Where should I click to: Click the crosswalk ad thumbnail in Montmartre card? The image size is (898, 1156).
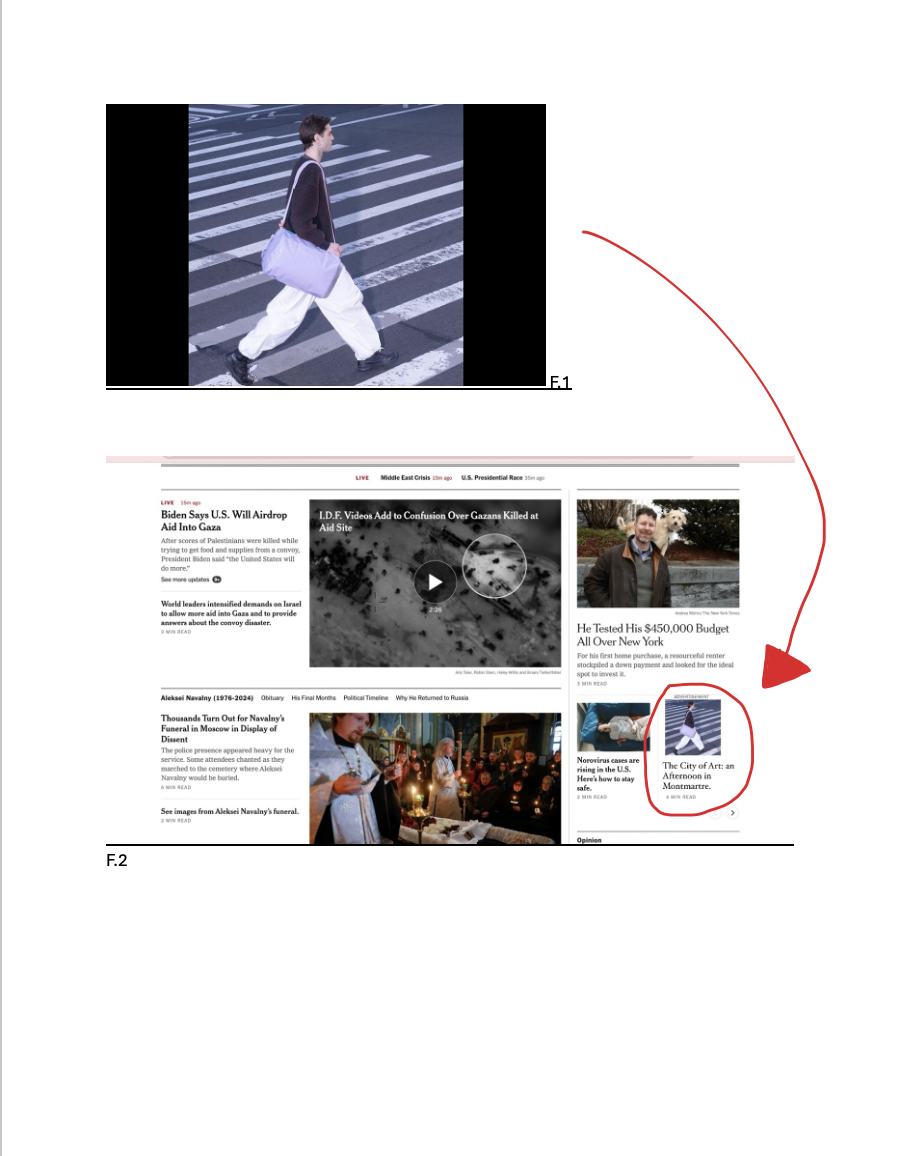(693, 727)
